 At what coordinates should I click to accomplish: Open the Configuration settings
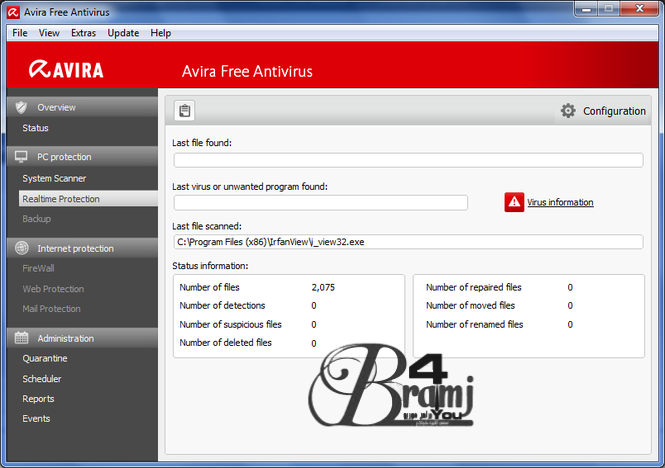(614, 111)
